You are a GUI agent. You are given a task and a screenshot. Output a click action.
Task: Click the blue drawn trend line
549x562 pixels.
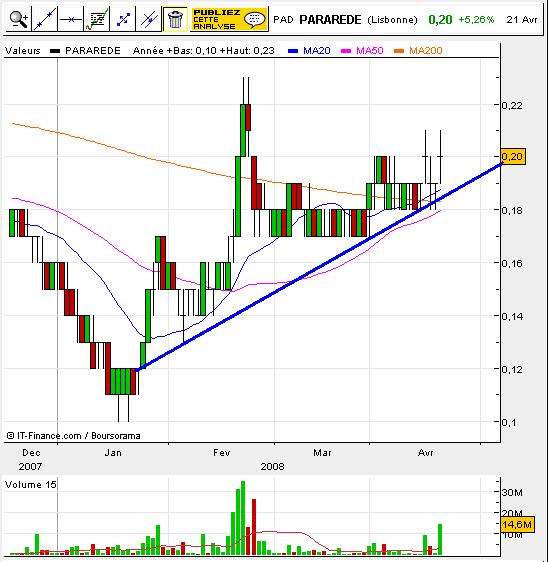(319, 267)
